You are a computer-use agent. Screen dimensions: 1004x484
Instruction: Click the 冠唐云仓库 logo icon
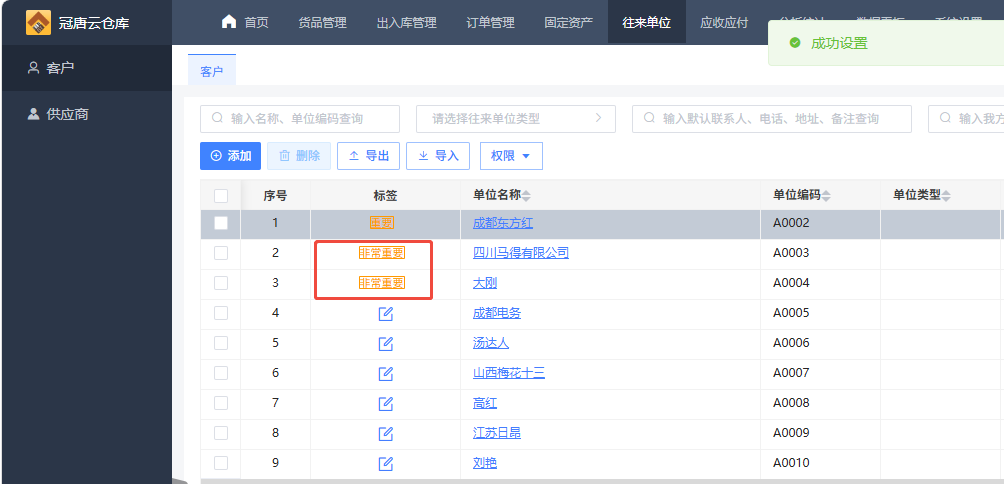38,22
